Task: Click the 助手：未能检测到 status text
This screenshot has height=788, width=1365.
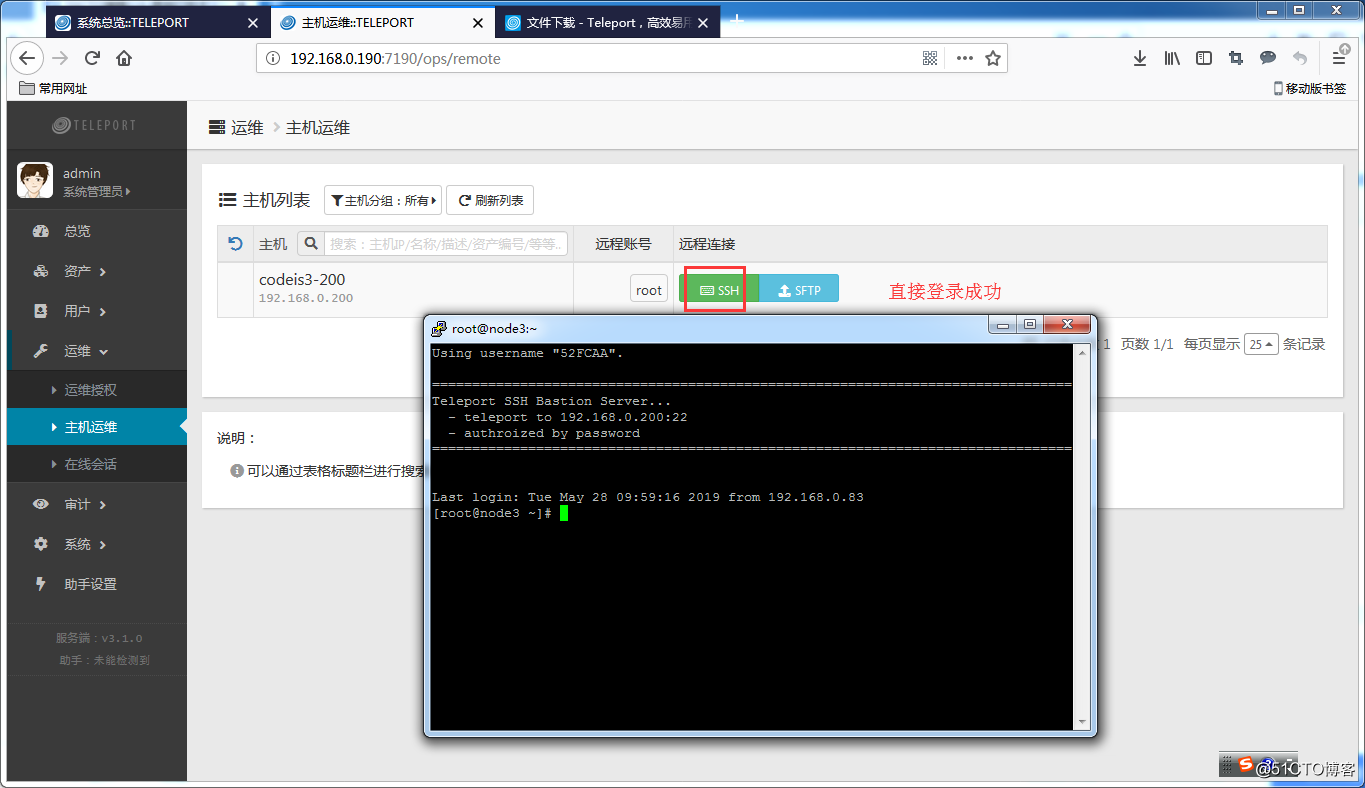Action: (104, 660)
